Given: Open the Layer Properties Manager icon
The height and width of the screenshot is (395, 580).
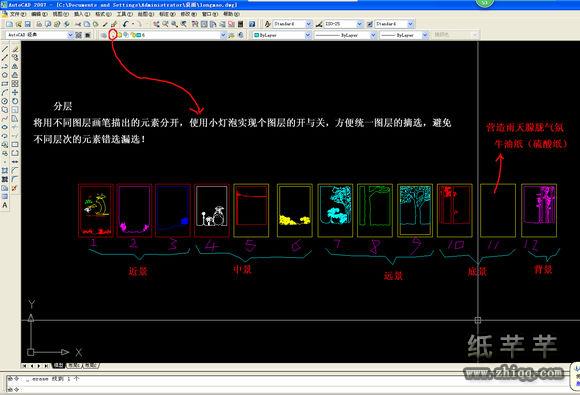Looking at the screenshot, I should coord(104,35).
